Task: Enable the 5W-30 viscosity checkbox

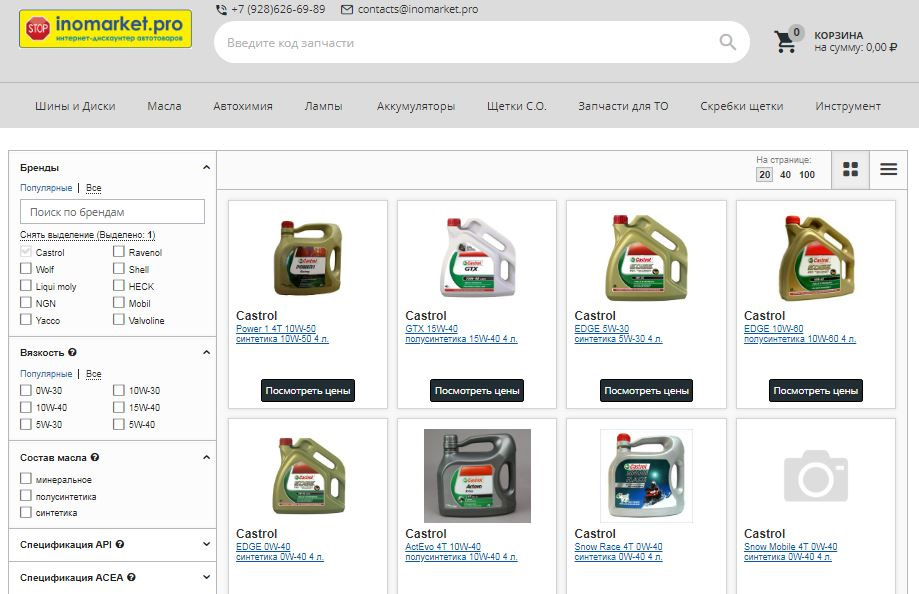Action: pos(26,424)
